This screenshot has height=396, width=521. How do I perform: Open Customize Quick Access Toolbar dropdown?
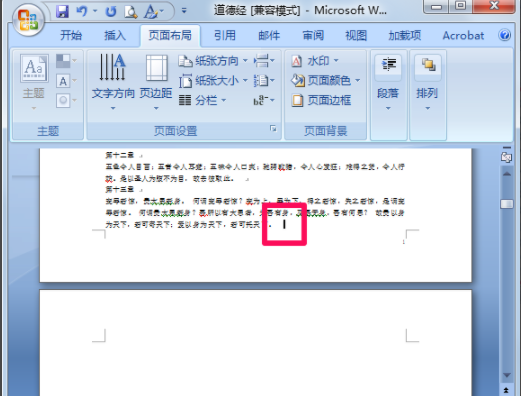184,11
